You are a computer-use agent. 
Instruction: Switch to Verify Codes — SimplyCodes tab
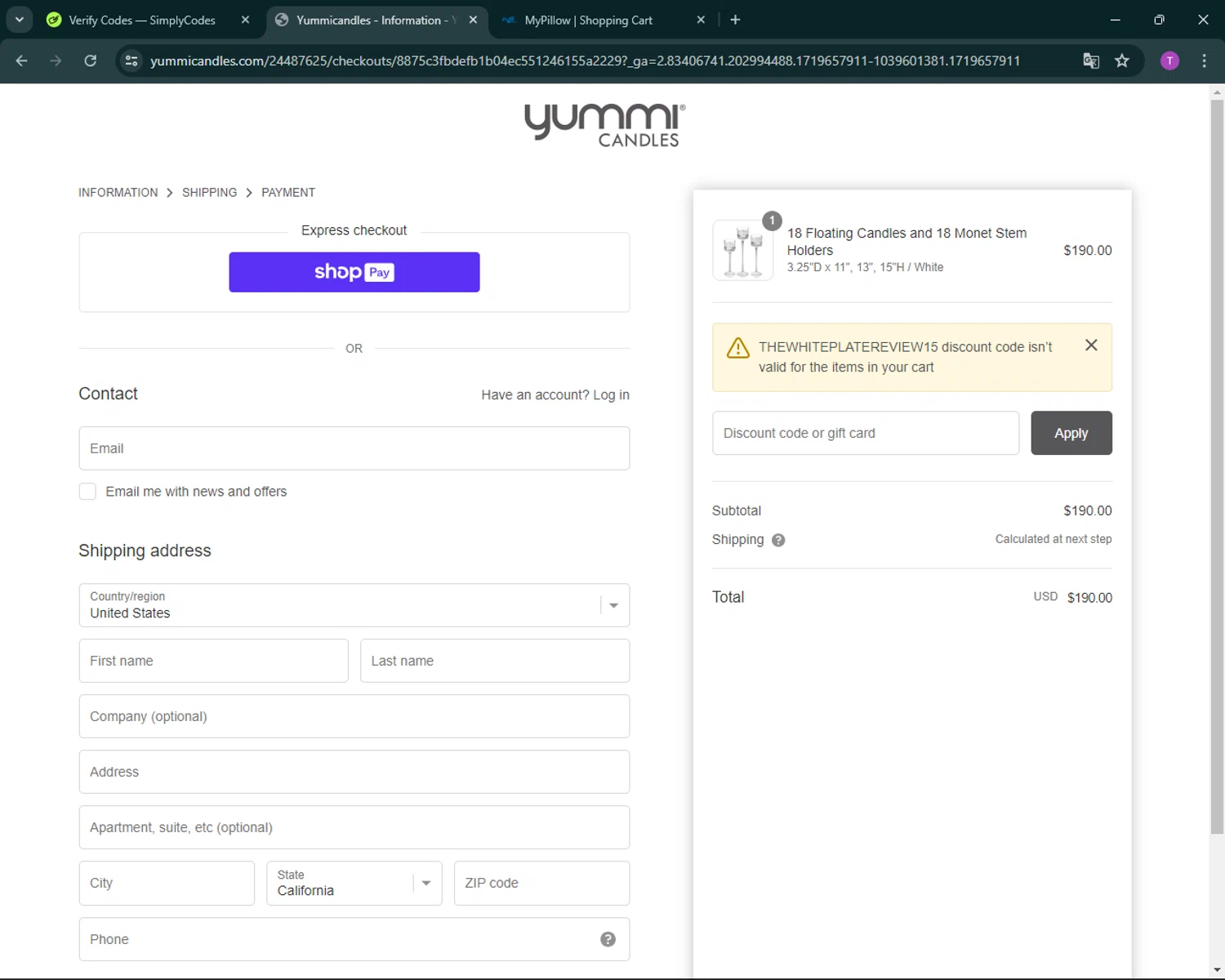pyautogui.click(x=141, y=20)
